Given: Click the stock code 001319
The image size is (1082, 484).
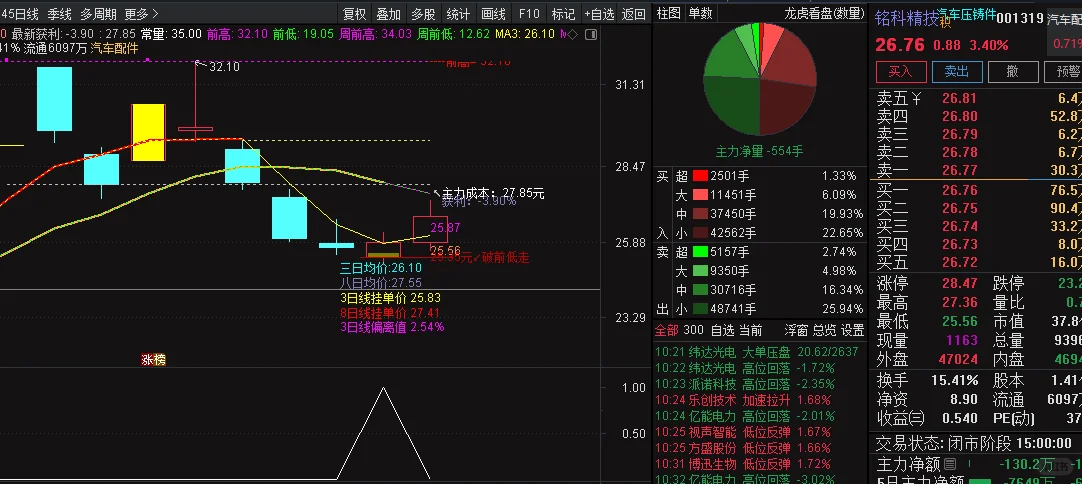Looking at the screenshot, I should coord(1020,19).
